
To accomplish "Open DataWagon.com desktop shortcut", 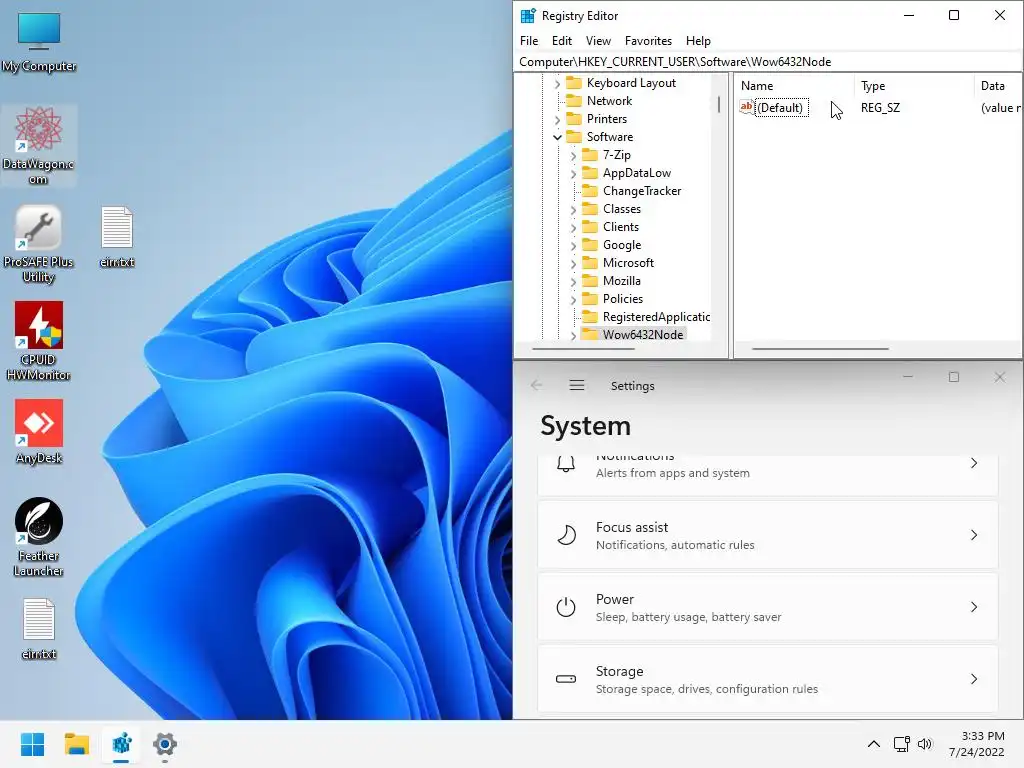I will [39, 145].
